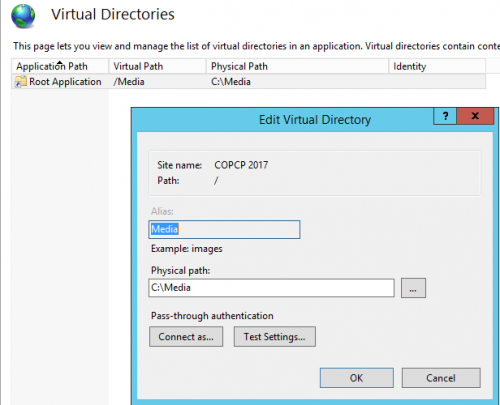Open the physical path browse ellipsis button
Image resolution: width=500 pixels, height=405 pixels.
413,288
